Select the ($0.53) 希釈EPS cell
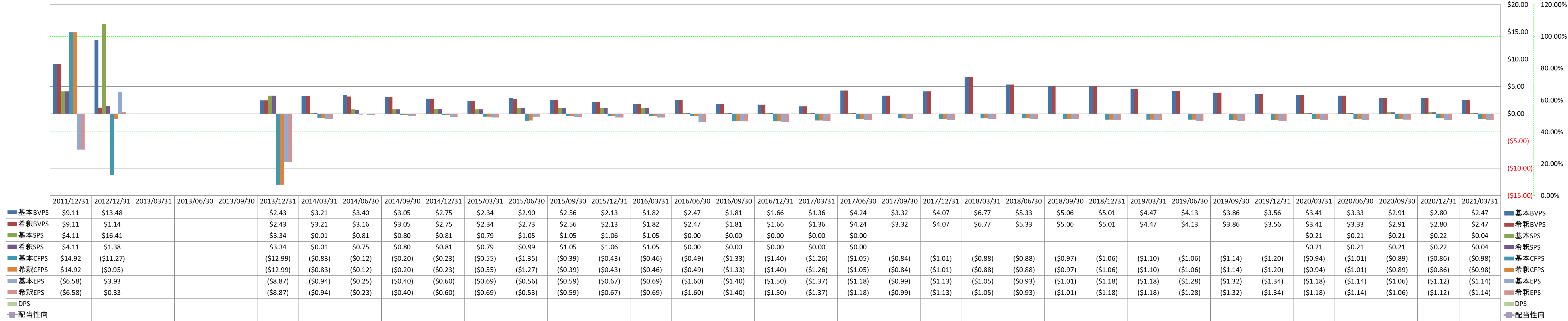The image size is (1568, 321). point(527,293)
